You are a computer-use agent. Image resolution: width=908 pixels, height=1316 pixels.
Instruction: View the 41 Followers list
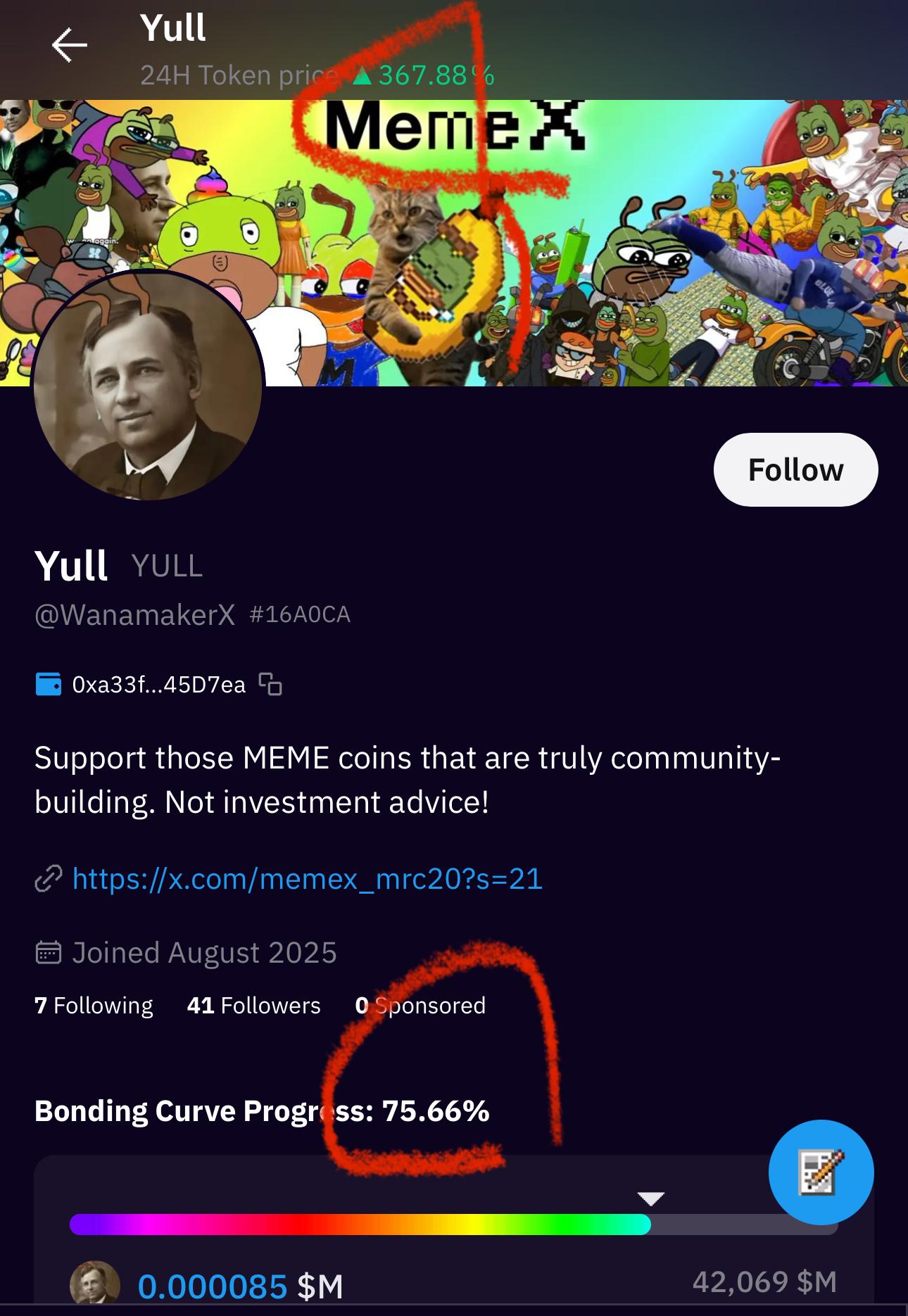[253, 1006]
